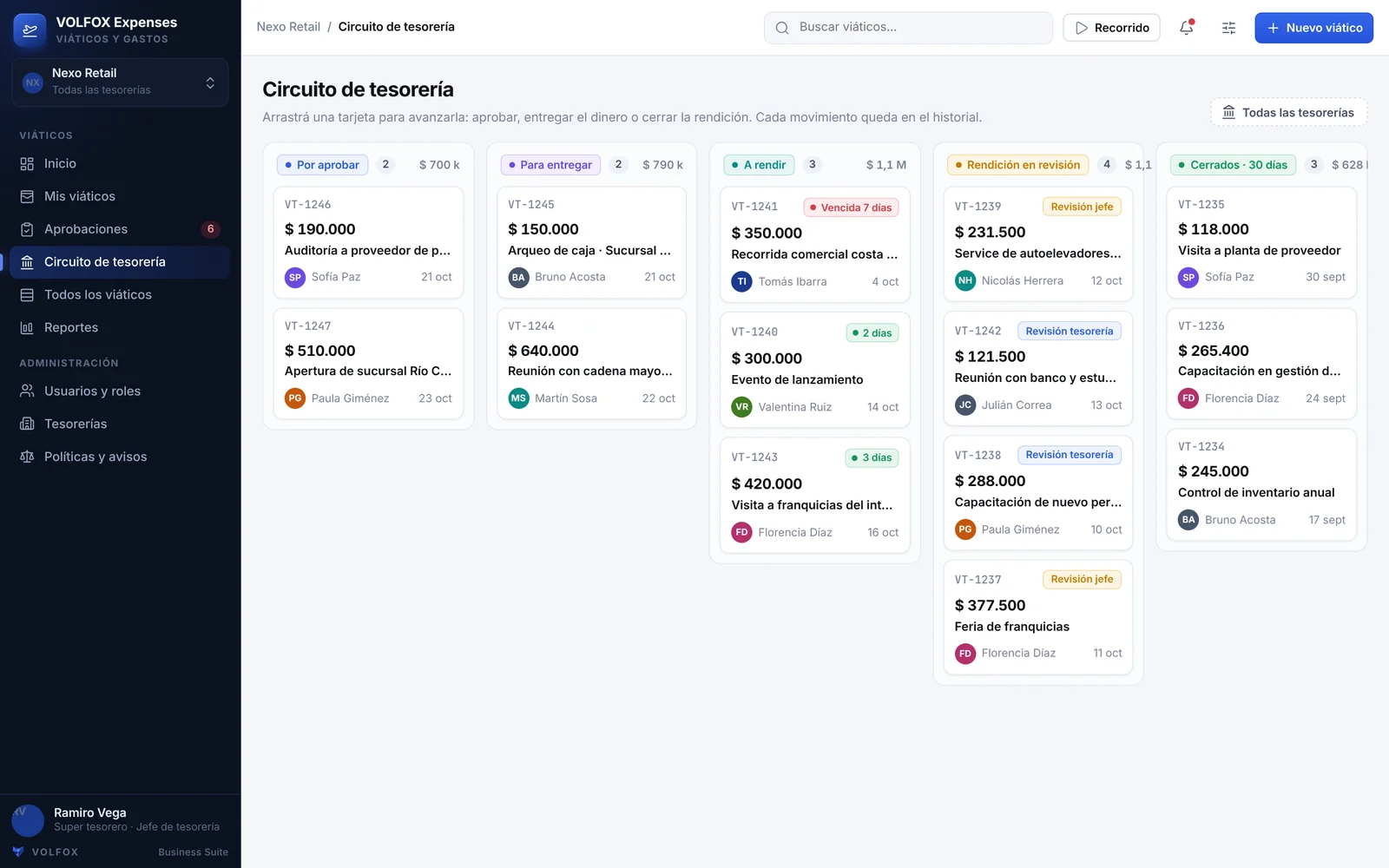The width and height of the screenshot is (1389, 868).
Task: Open Reportes in the sidebar
Action: click(x=120, y=327)
